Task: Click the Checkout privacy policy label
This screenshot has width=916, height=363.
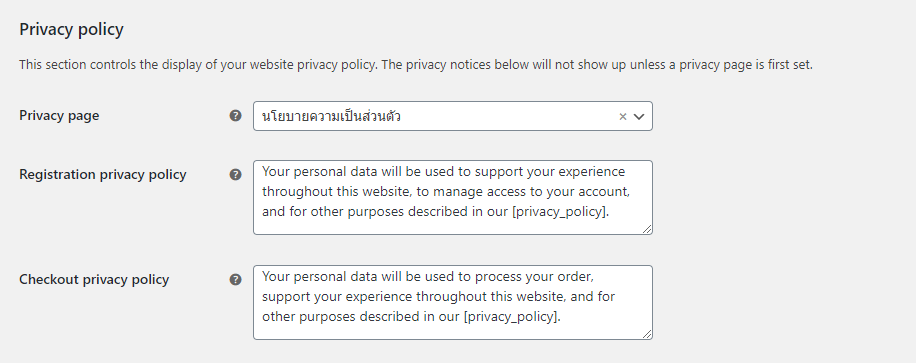Action: click(94, 279)
